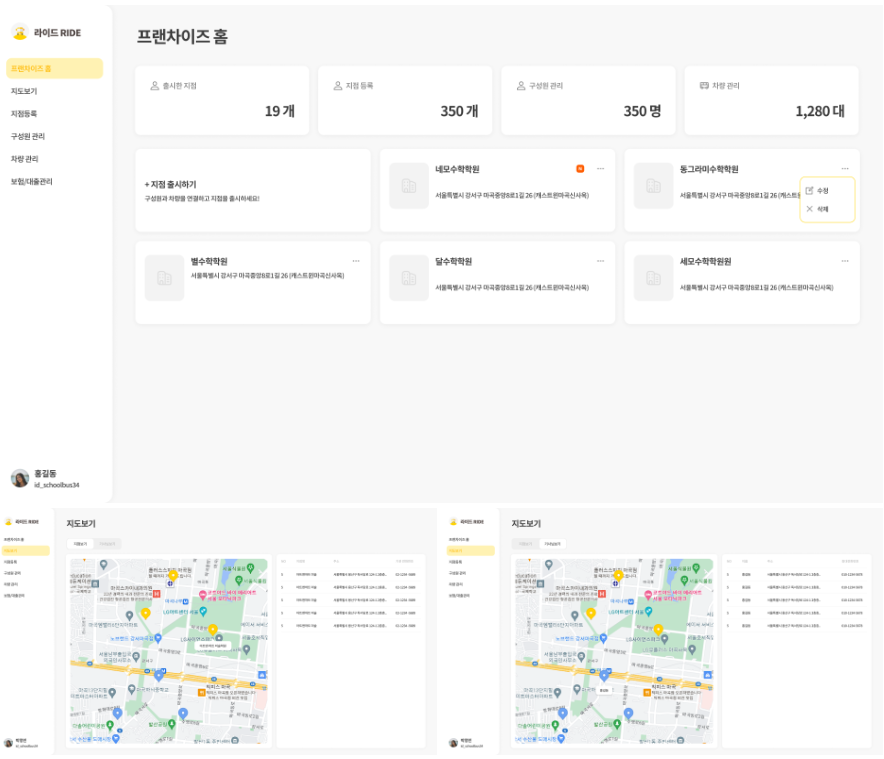Screen dimensions: 884x759
Task: Select 차량 관리 in the main sidebar
Action: coord(25,159)
